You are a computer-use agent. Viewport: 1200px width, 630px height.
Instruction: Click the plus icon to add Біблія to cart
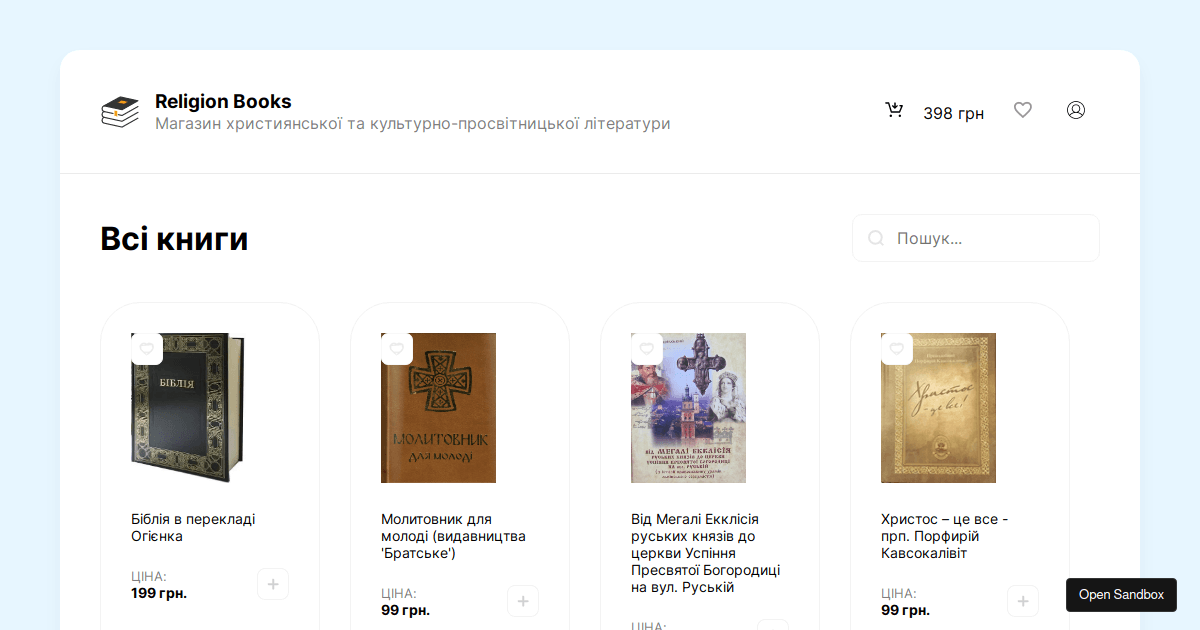tap(273, 584)
